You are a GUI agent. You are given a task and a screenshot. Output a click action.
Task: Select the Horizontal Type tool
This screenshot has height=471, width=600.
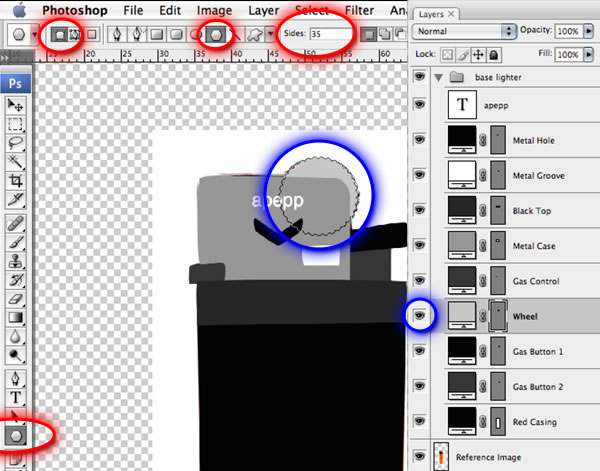click(x=16, y=396)
